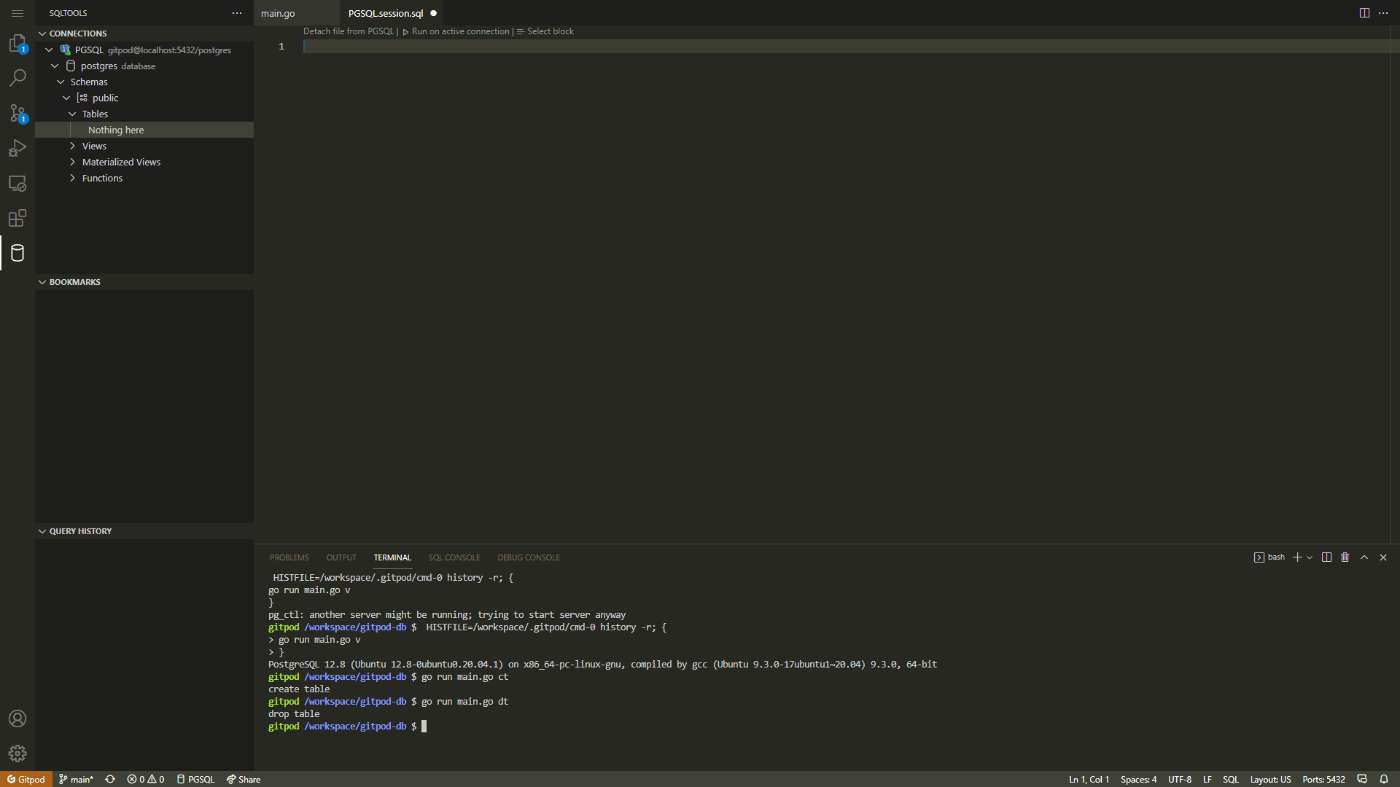The height and width of the screenshot is (787, 1400).
Task: Open the Remote Explorer view
Action: [x=17, y=183]
